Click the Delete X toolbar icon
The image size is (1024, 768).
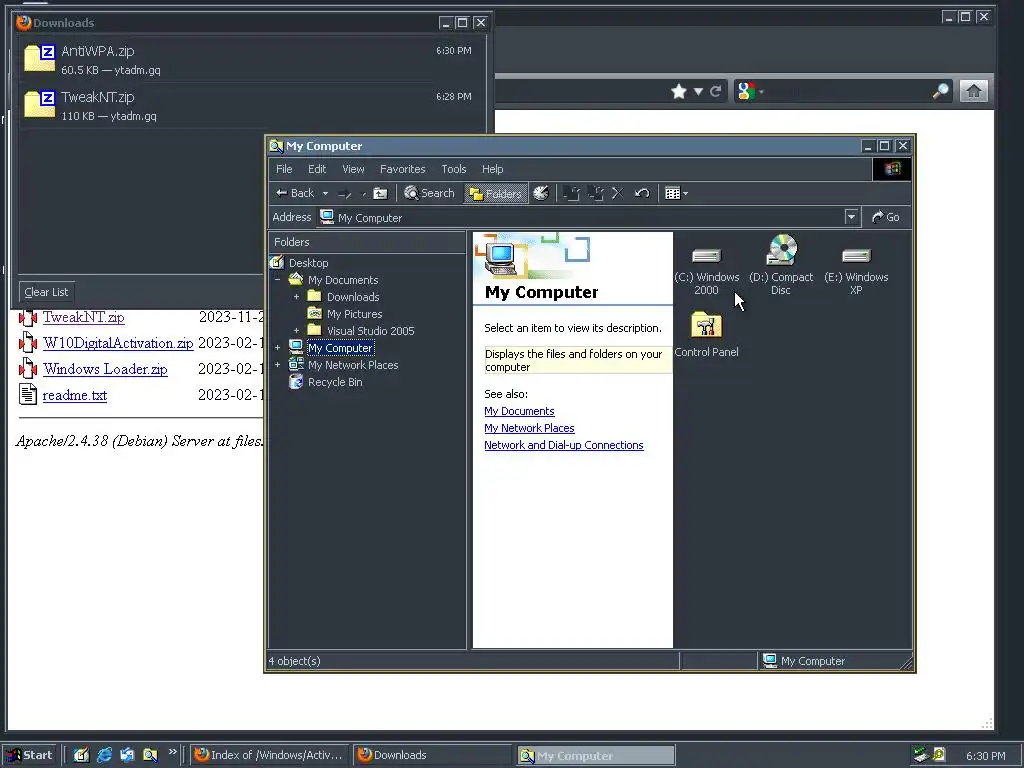pos(618,193)
